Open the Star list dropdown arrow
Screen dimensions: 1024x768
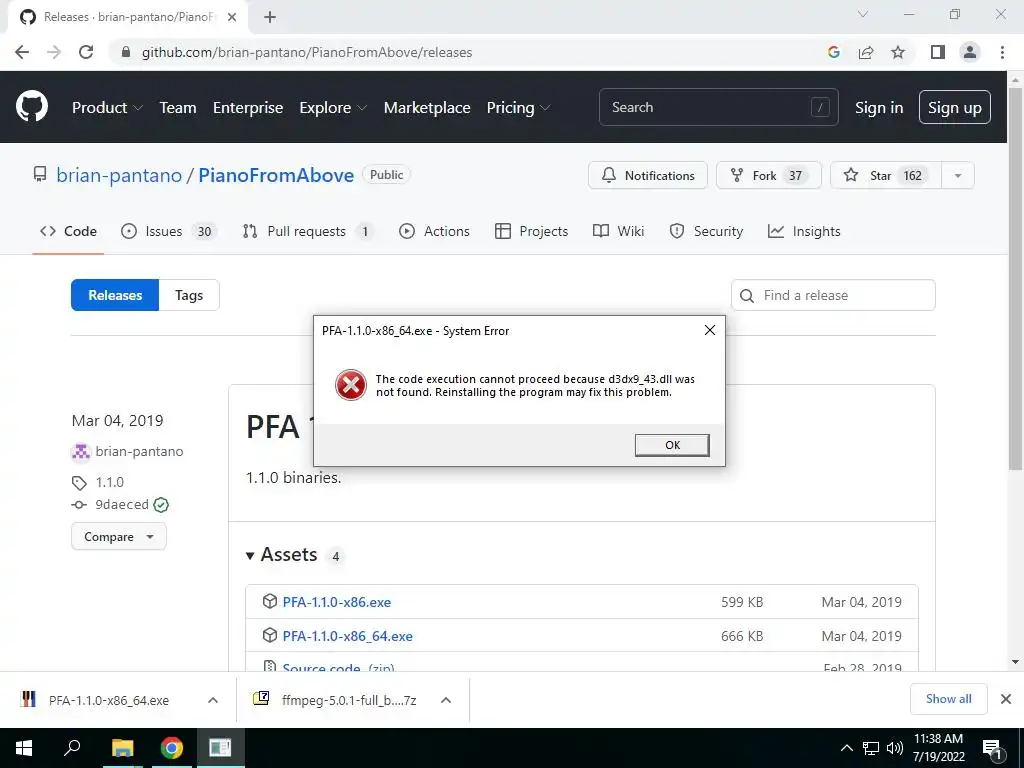[x=957, y=175]
